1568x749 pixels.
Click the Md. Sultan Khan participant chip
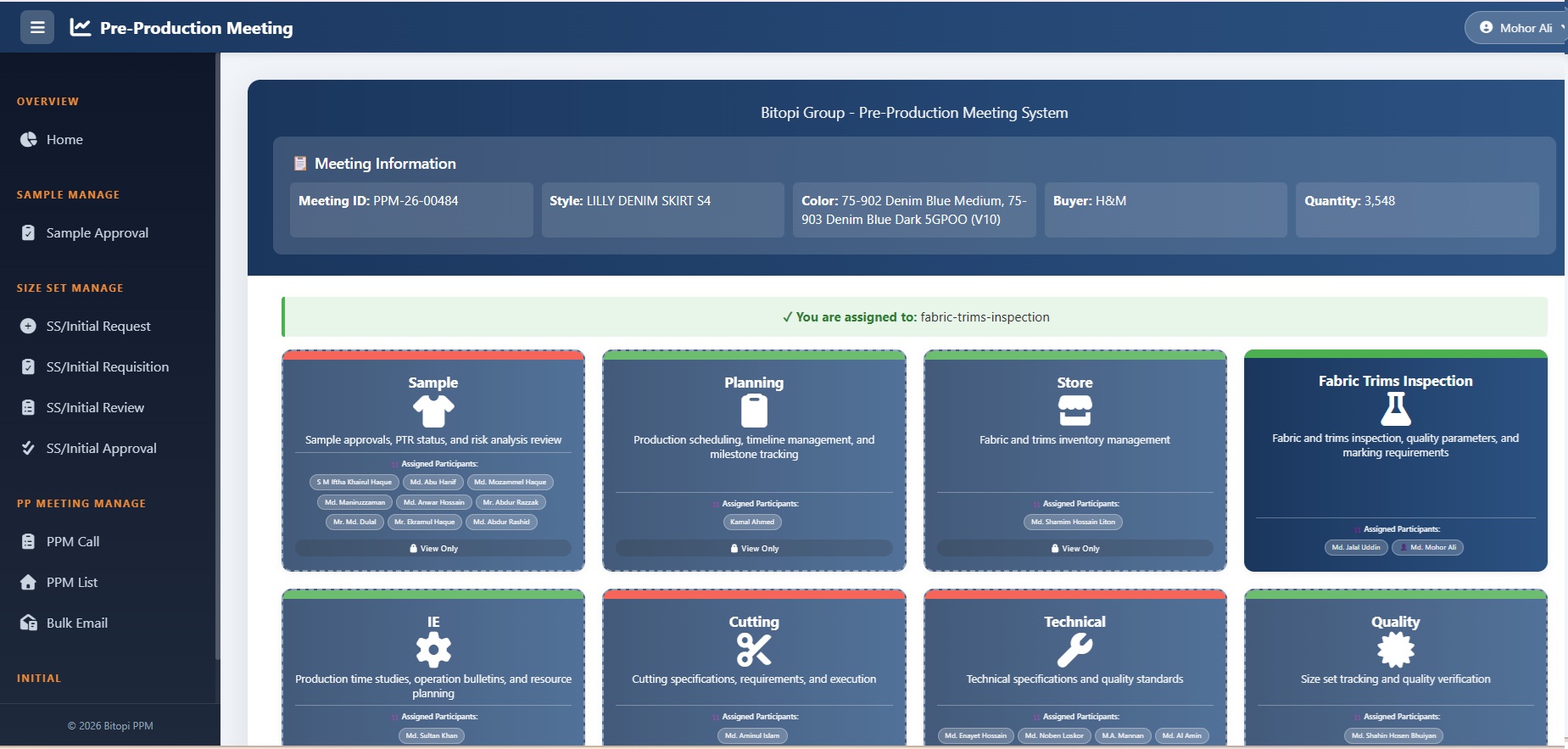coord(432,735)
